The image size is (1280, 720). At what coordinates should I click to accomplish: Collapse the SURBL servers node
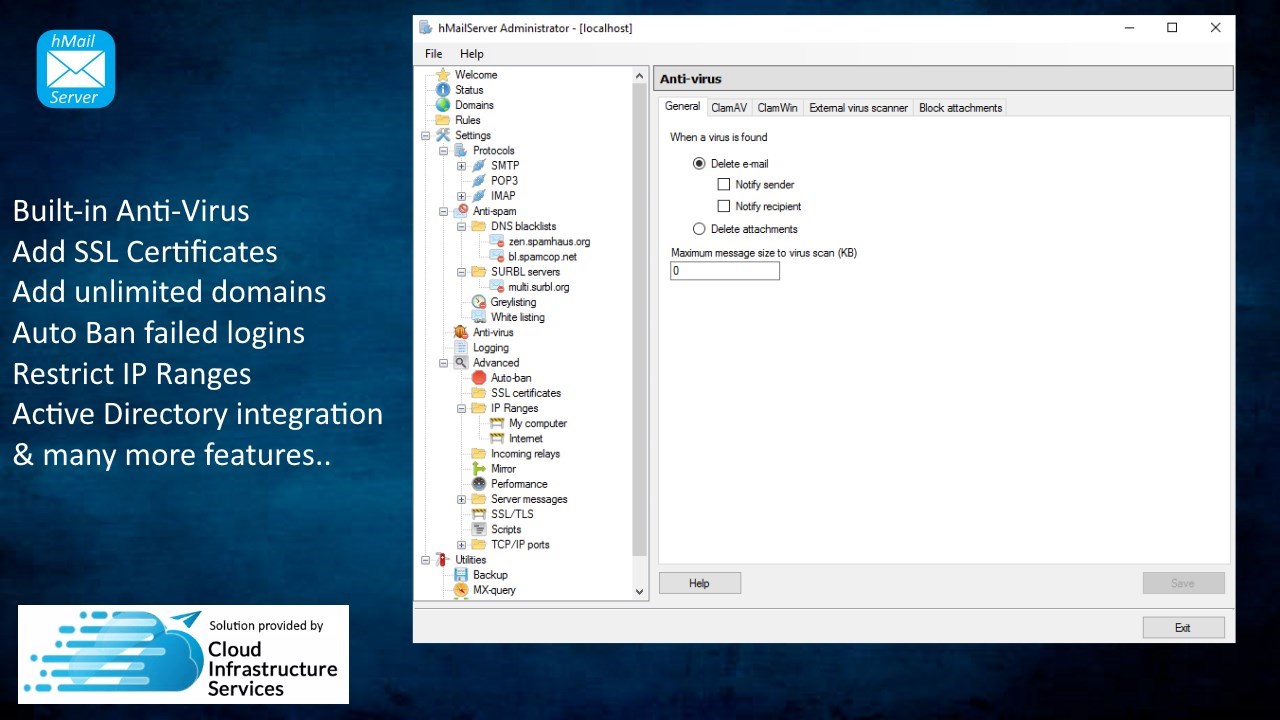[461, 272]
